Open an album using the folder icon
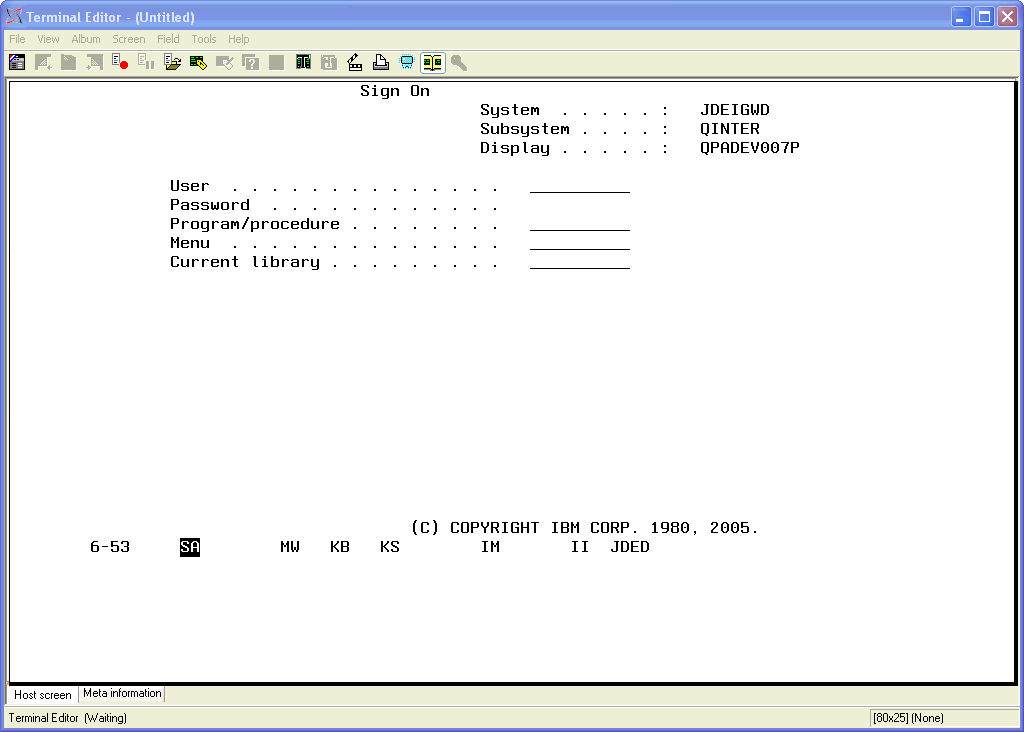1024x732 pixels. [172, 62]
